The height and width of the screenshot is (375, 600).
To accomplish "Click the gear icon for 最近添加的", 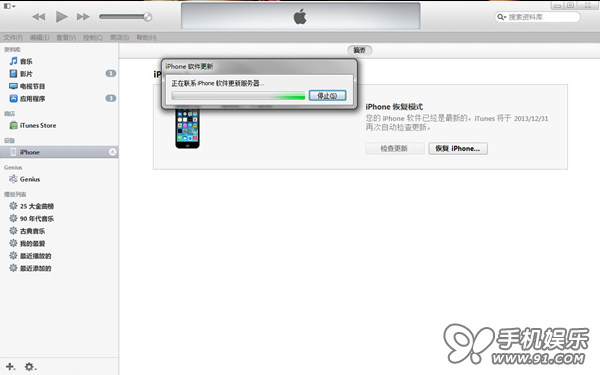I will coord(13,268).
